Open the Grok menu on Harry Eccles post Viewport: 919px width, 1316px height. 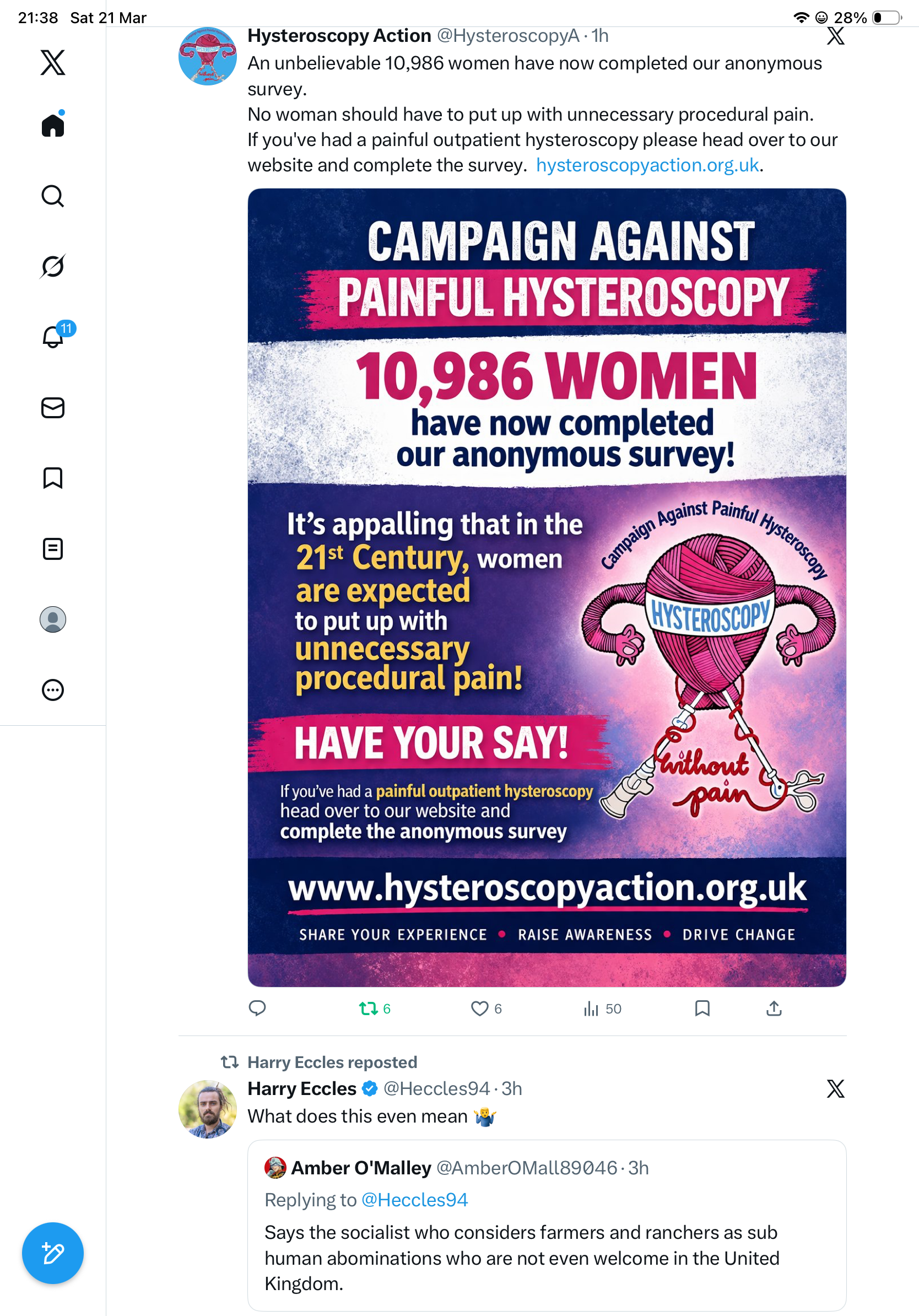pos(835,1088)
